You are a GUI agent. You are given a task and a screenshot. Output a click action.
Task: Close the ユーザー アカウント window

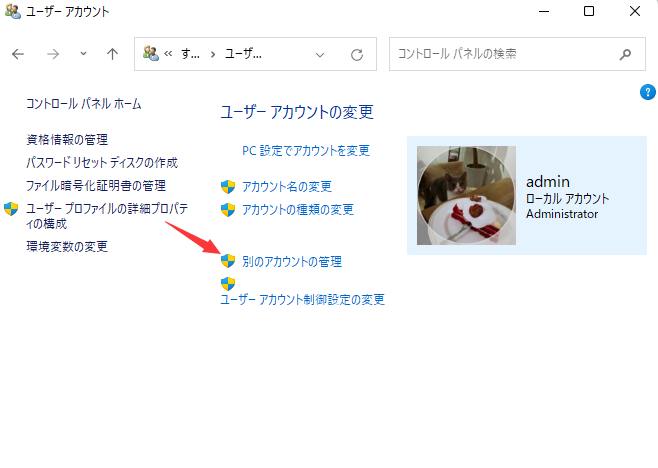634,11
